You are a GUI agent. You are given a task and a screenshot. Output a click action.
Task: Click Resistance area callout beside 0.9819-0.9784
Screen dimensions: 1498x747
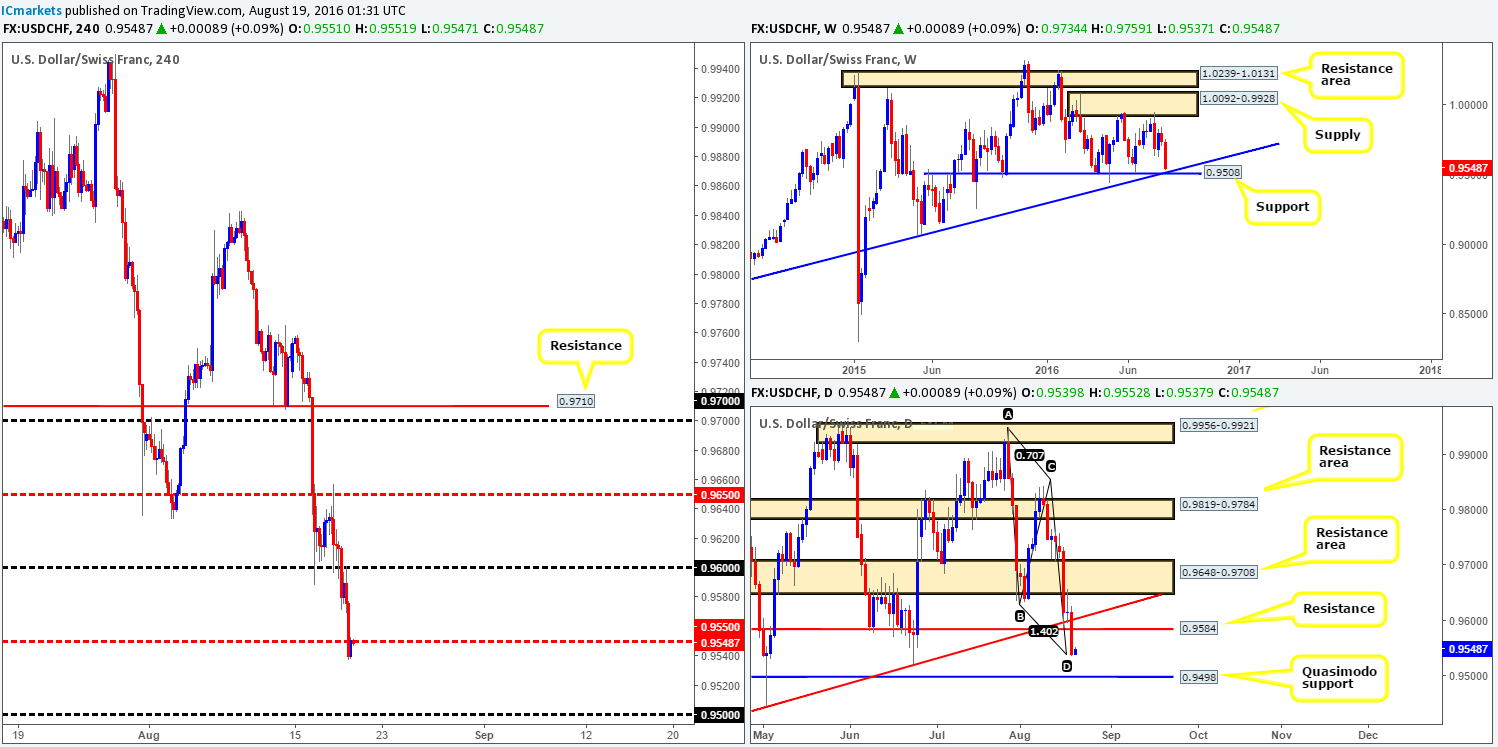[x=1354, y=457]
